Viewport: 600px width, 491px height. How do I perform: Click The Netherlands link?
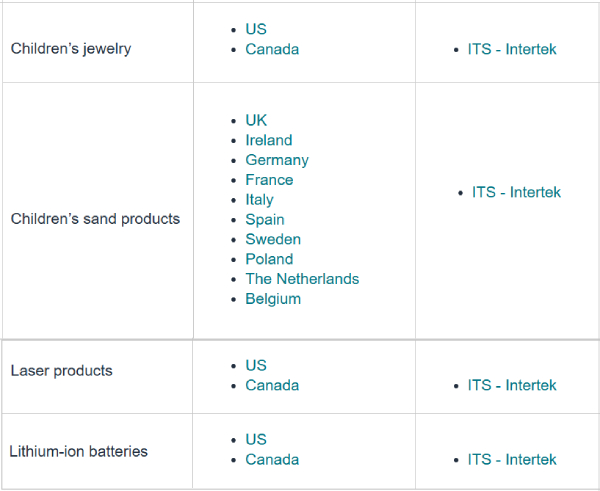tap(302, 279)
